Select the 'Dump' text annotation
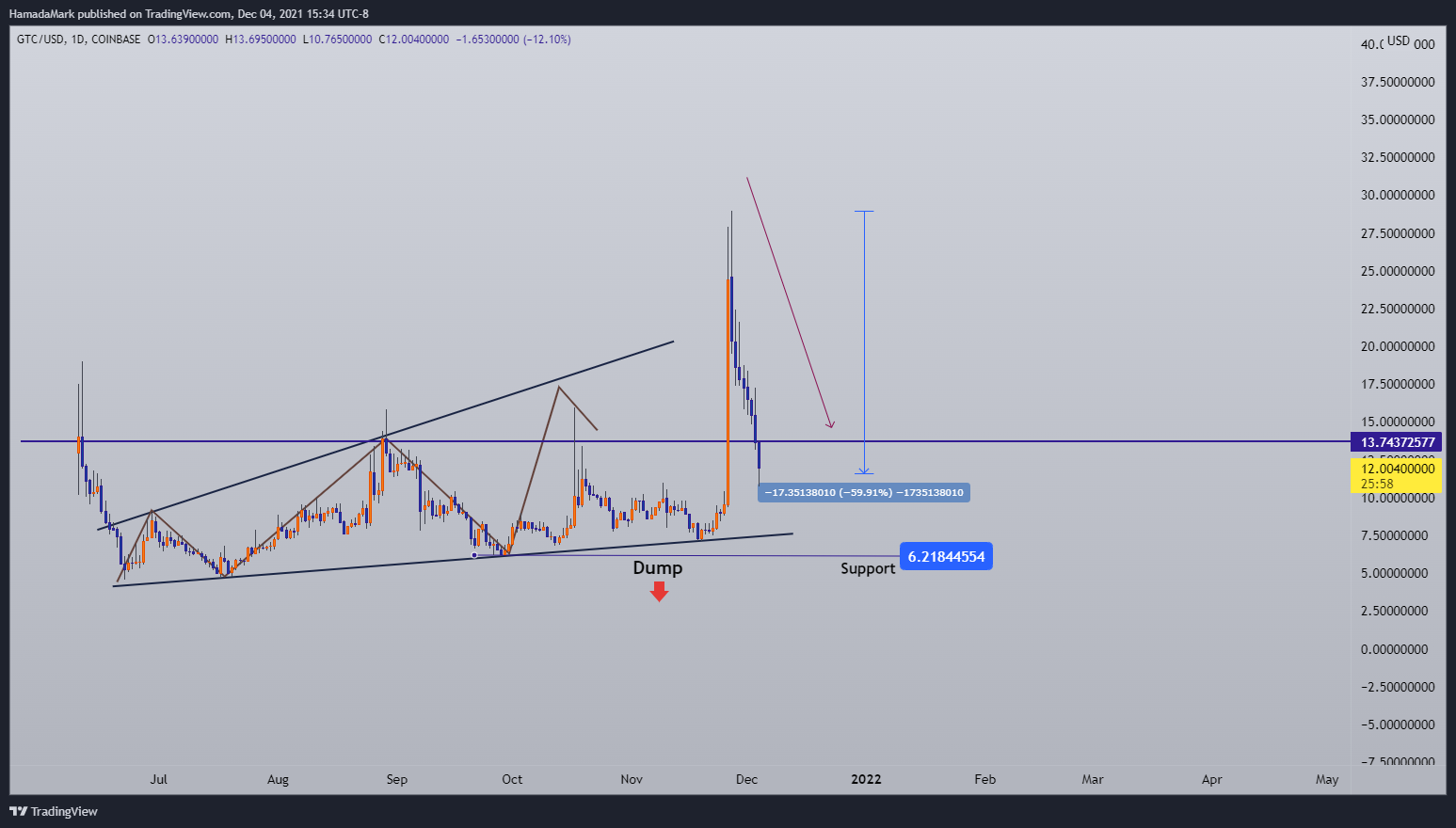Screen dimensions: 1456x828 [657, 567]
